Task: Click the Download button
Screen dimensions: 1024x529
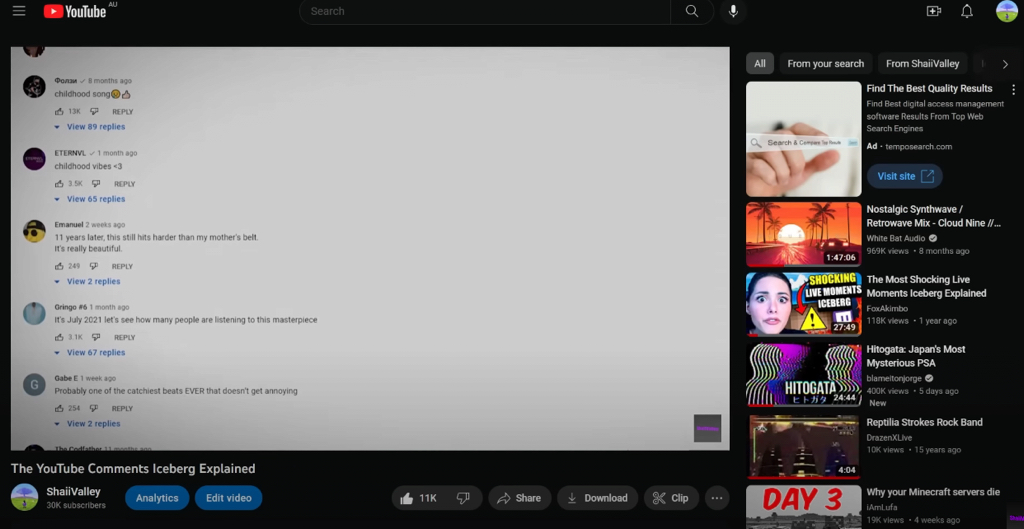Action: pos(597,498)
